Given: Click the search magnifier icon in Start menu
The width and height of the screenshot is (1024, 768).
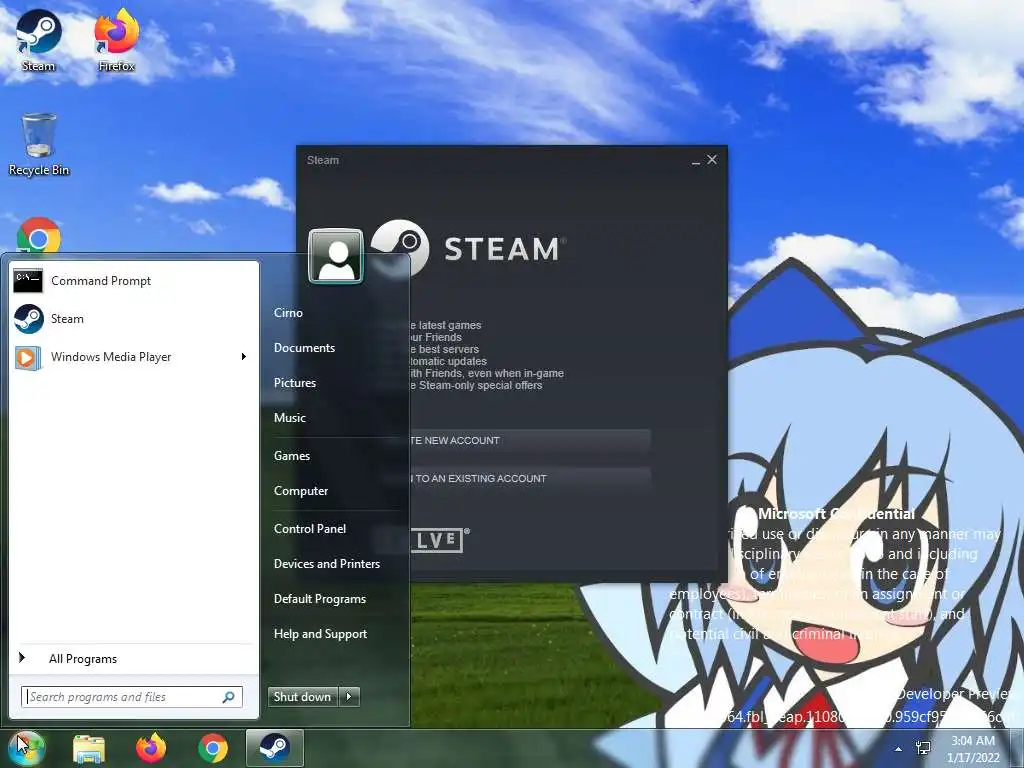Looking at the screenshot, I should point(229,697).
